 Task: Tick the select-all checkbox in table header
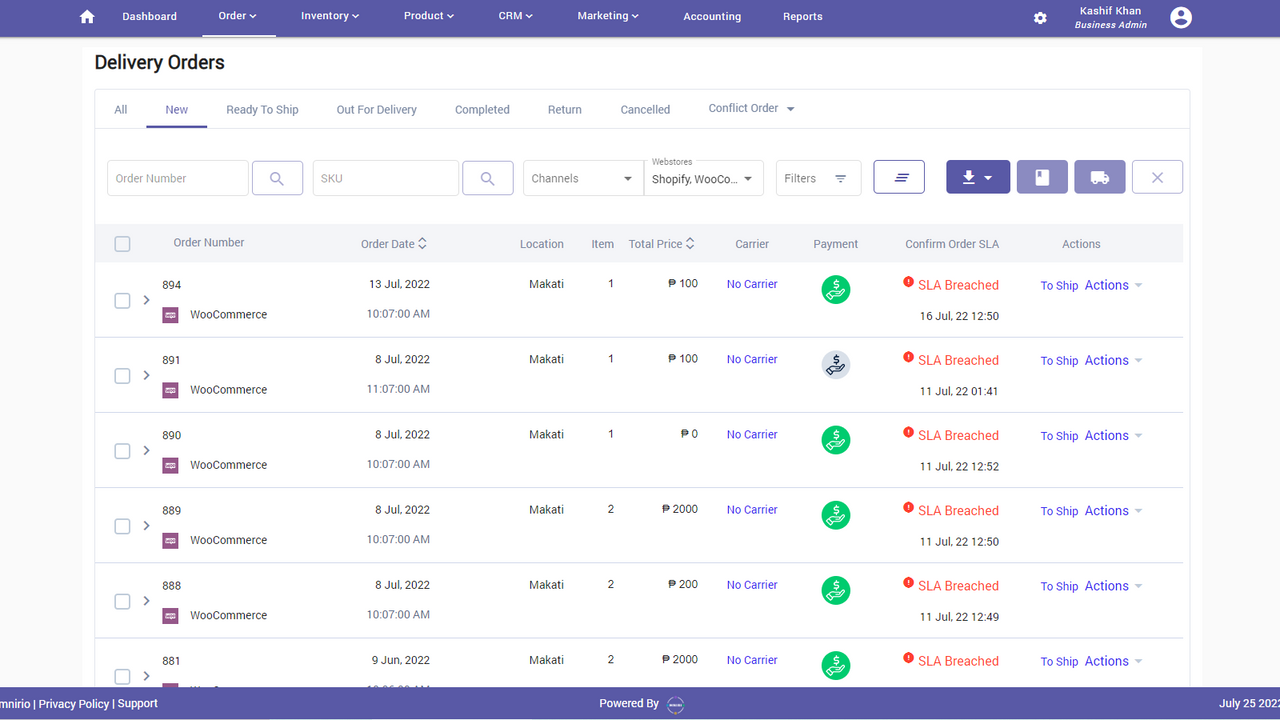[x=122, y=243]
